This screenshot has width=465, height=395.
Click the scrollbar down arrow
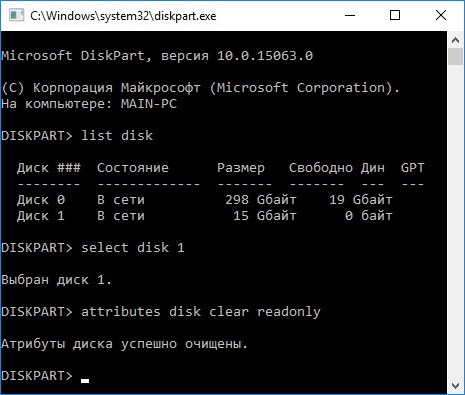click(x=455, y=386)
